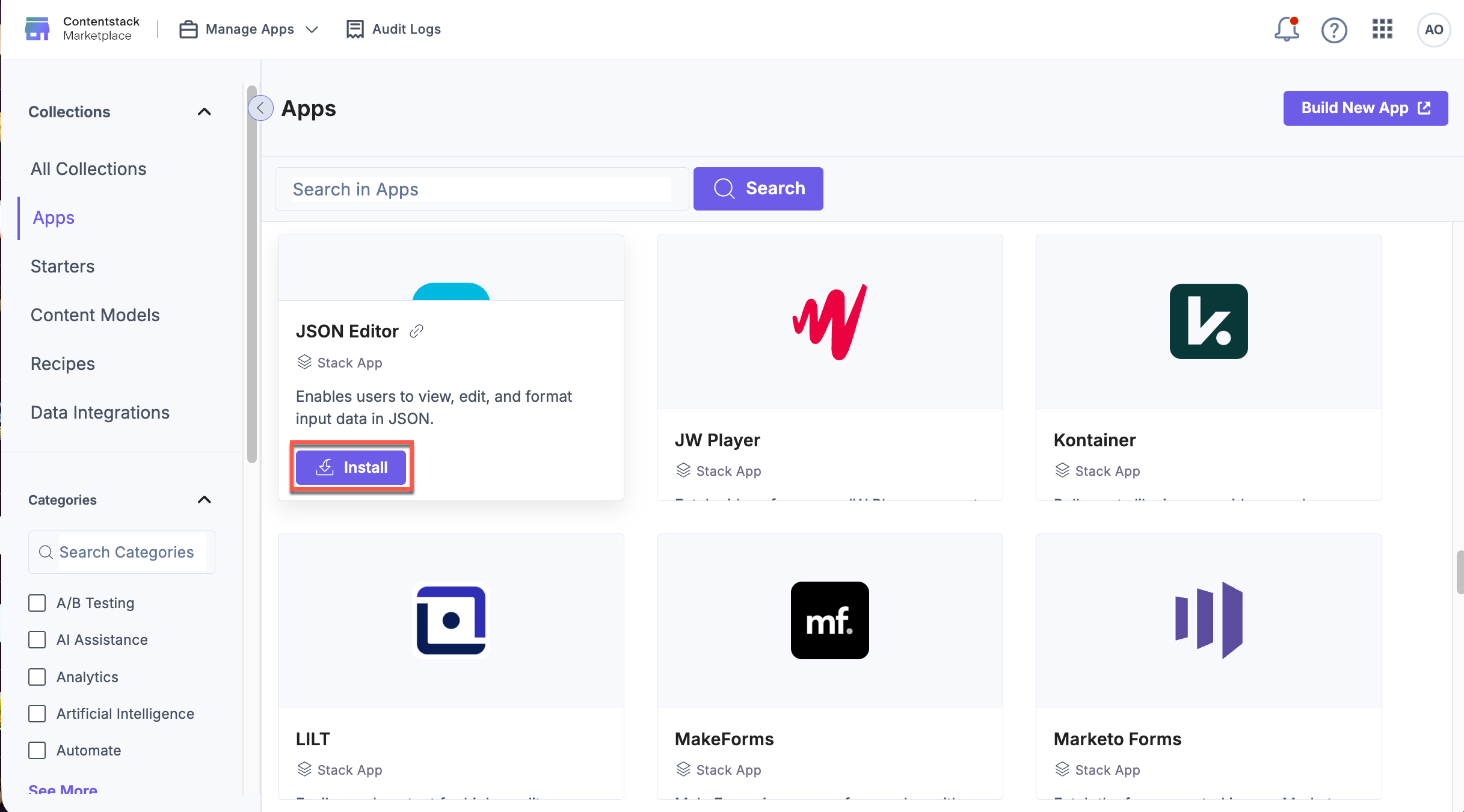This screenshot has height=812, width=1464.
Task: Click the Kontainer logo
Action: pos(1209,321)
